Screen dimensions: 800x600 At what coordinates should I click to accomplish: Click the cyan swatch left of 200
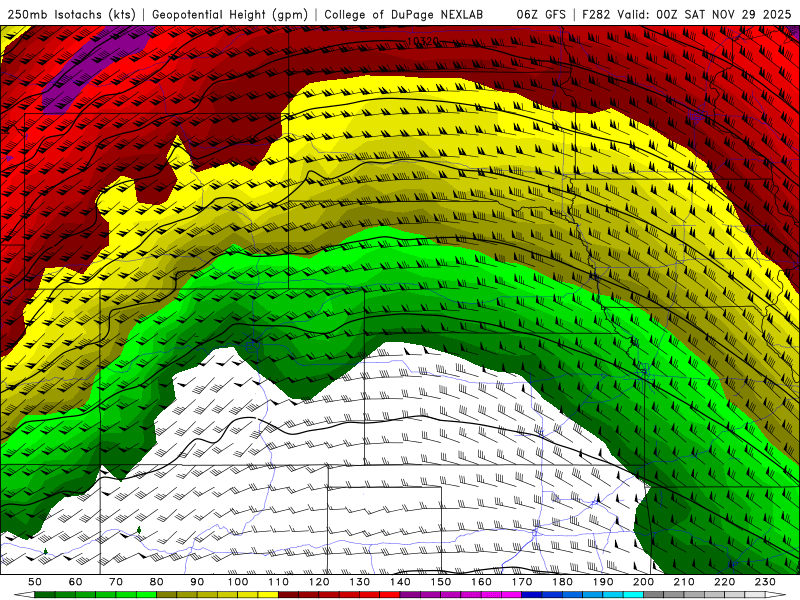click(x=633, y=594)
